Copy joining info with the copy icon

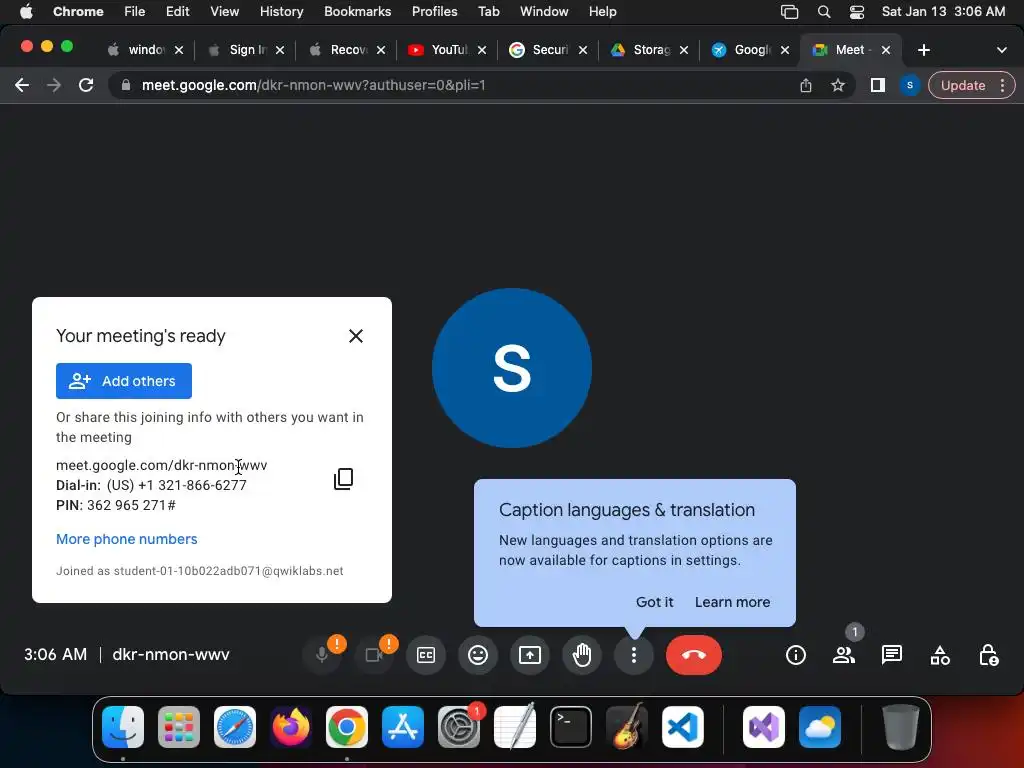click(x=344, y=479)
